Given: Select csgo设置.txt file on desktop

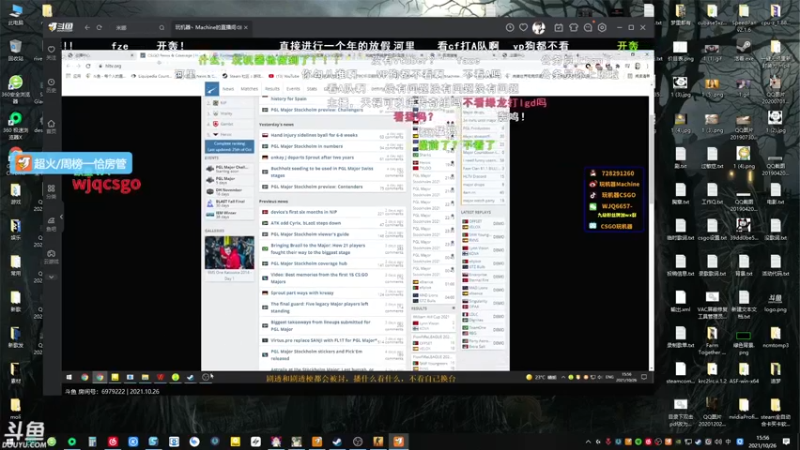Looking at the screenshot, I should (712, 230).
